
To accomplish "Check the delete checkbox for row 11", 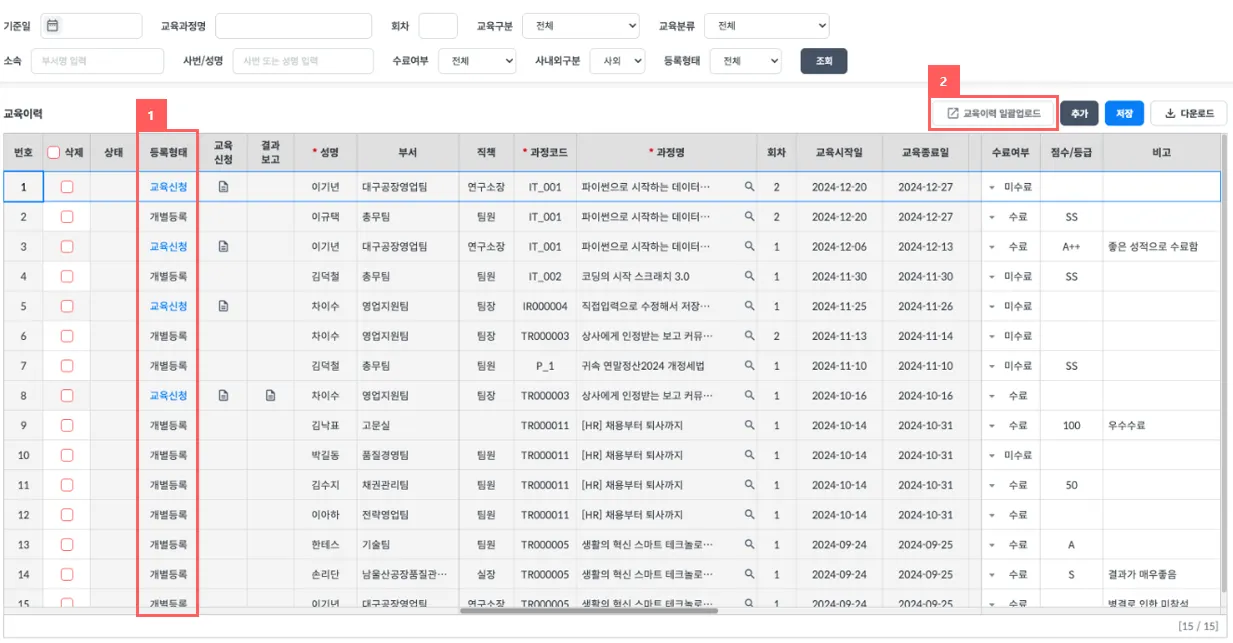I will tap(67, 485).
